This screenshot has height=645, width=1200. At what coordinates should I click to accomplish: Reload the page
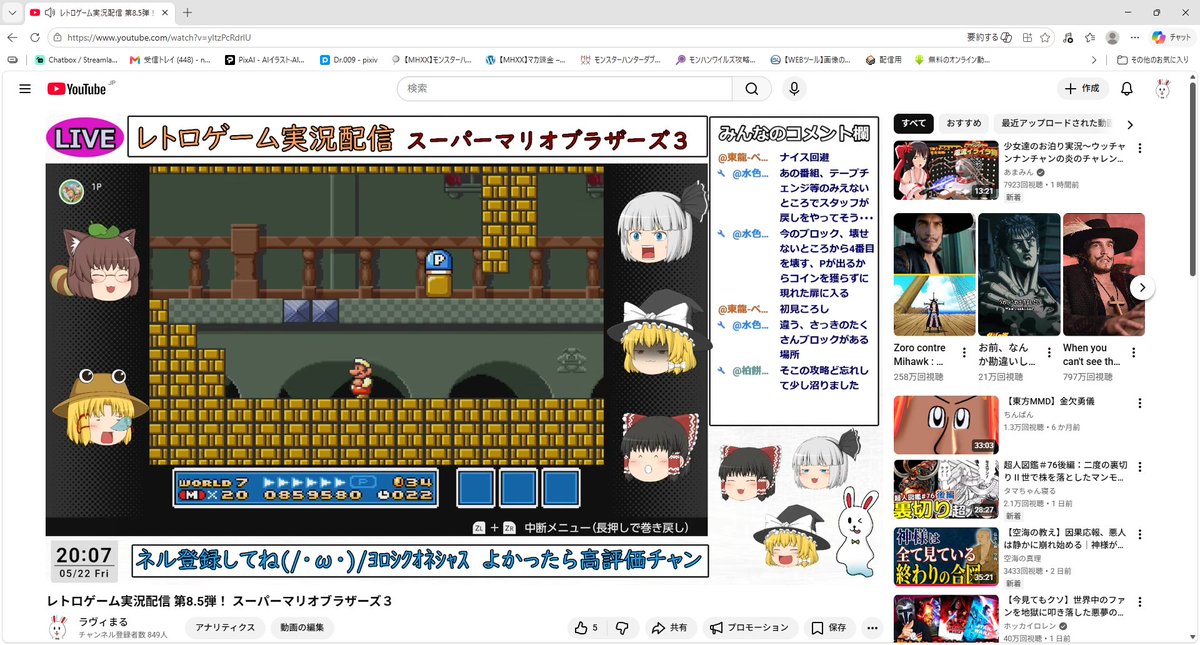(x=35, y=37)
